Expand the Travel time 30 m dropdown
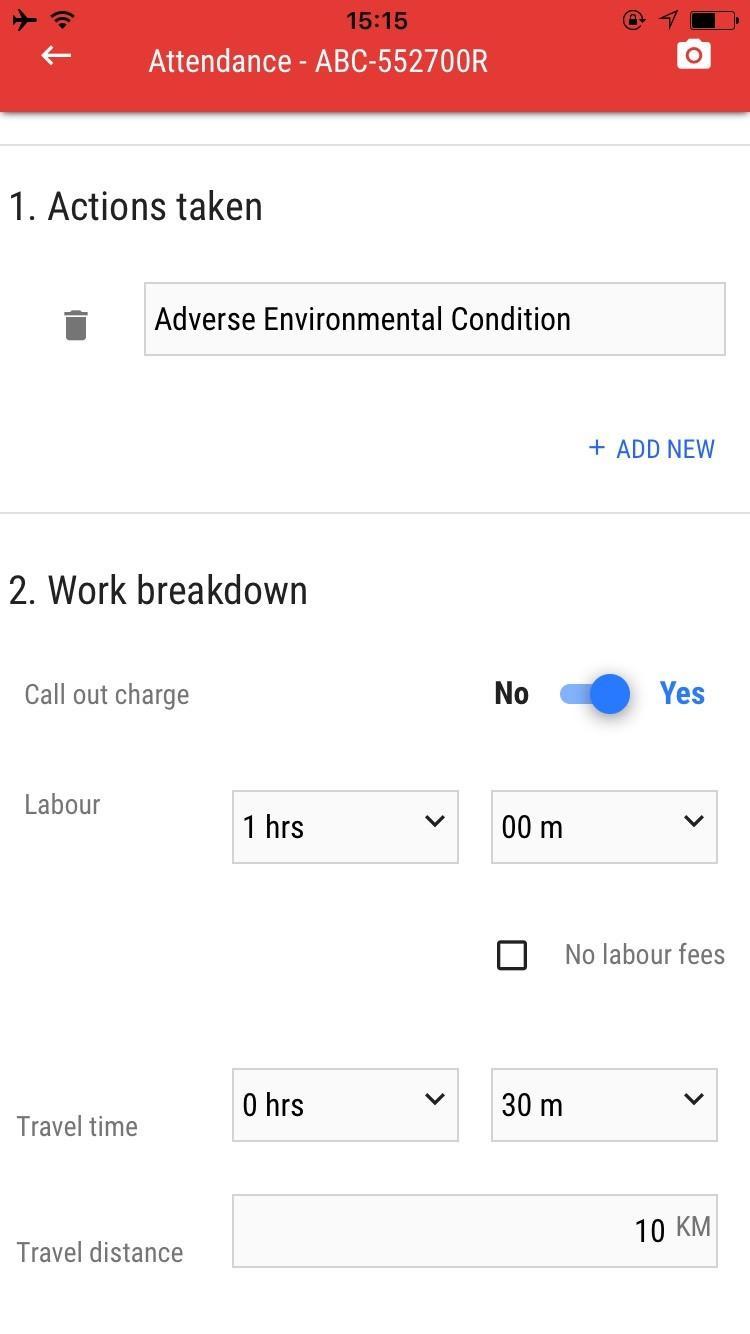The image size is (750, 1334). [604, 1105]
